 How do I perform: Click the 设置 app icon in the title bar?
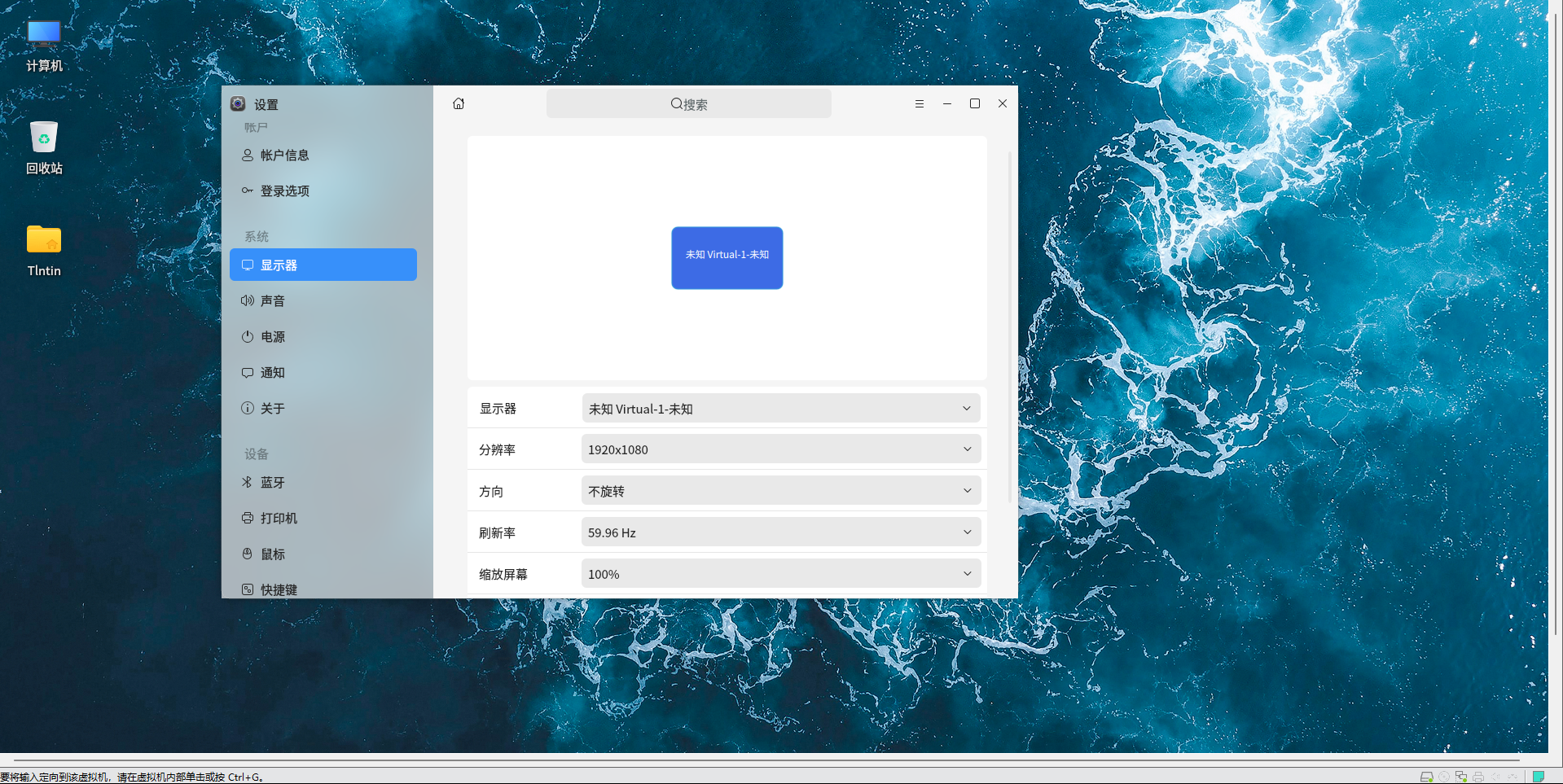pos(238,103)
